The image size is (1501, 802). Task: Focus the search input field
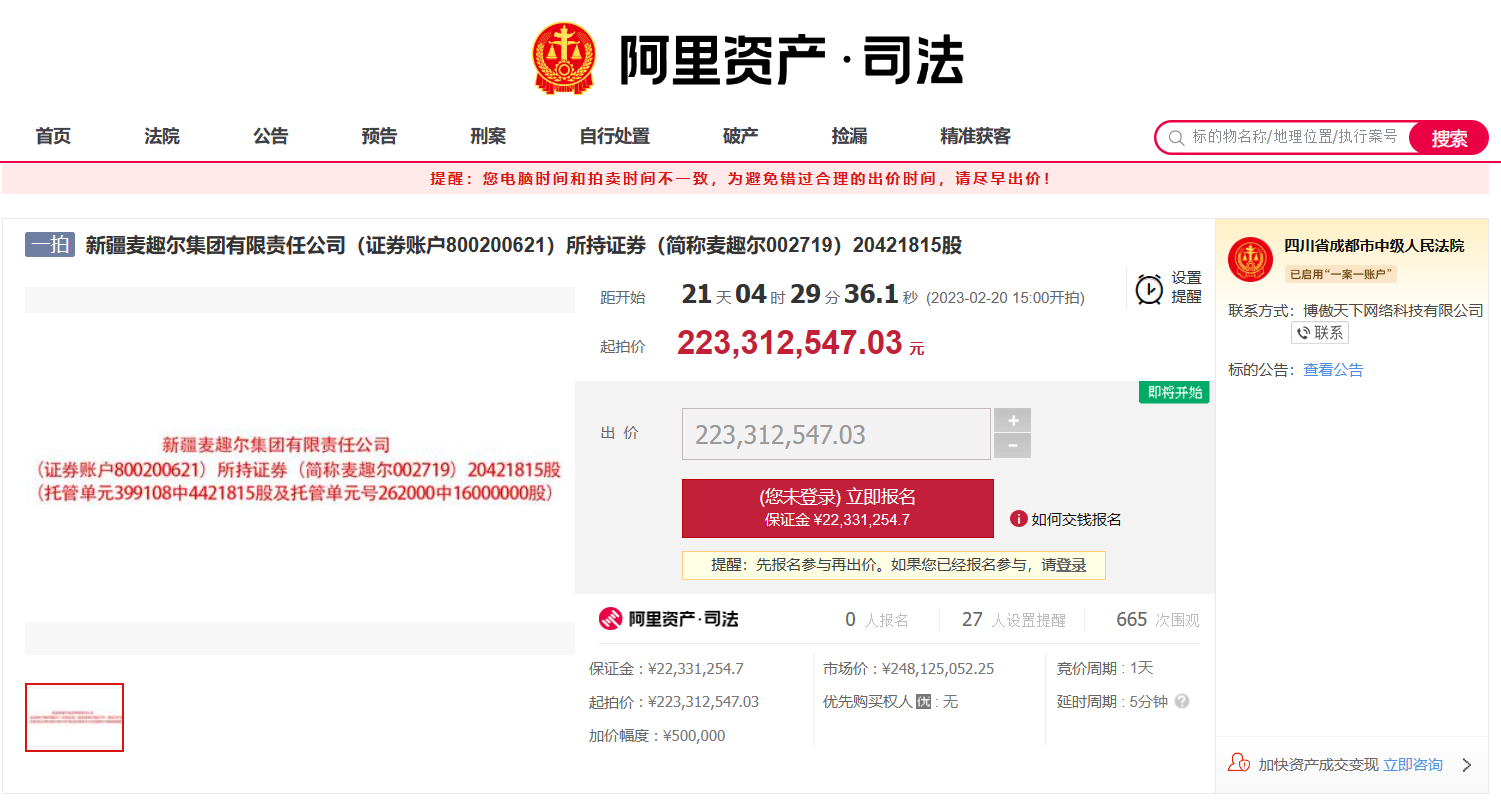[1294, 137]
